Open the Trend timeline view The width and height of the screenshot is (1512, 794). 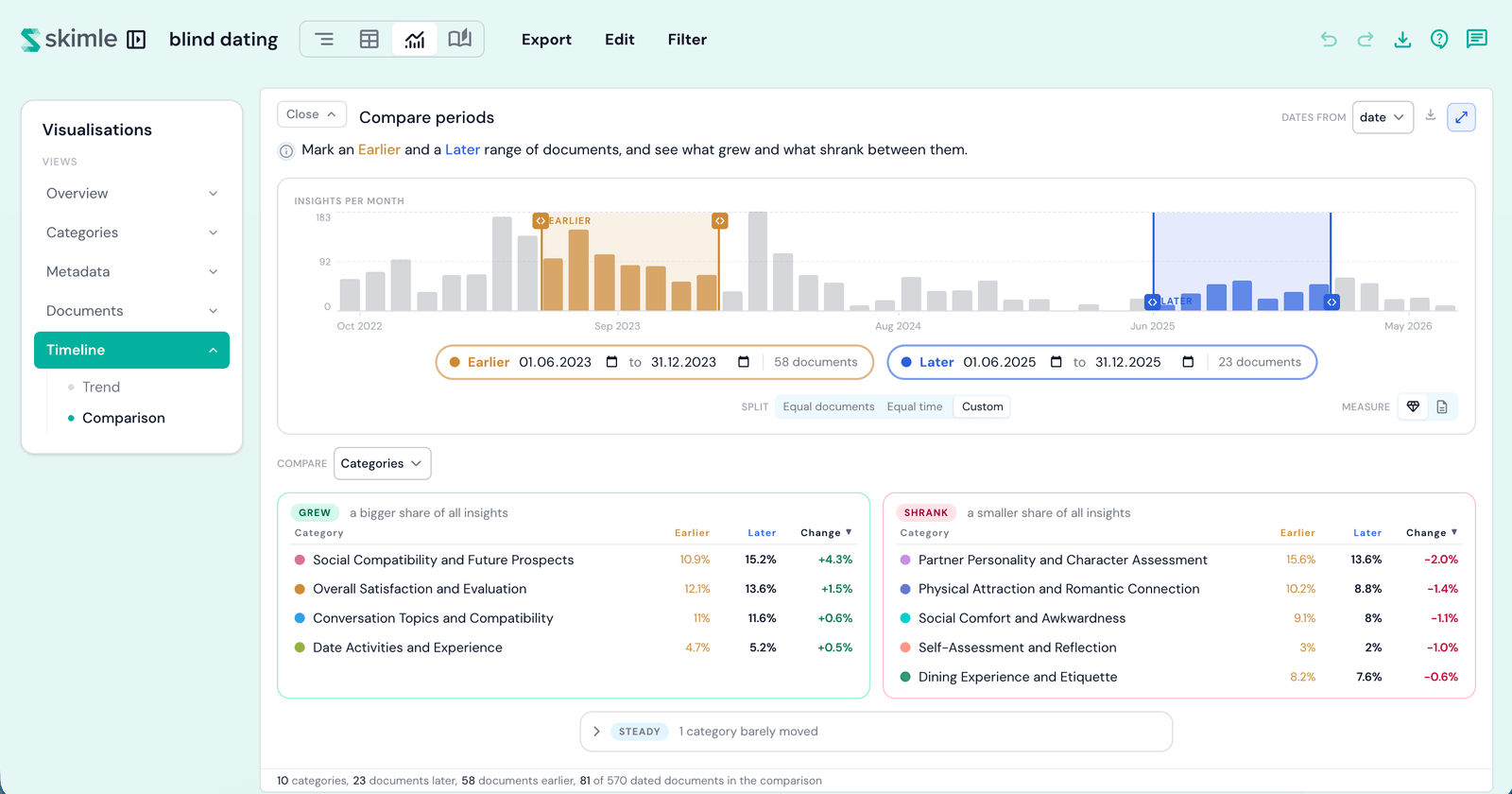[101, 388]
